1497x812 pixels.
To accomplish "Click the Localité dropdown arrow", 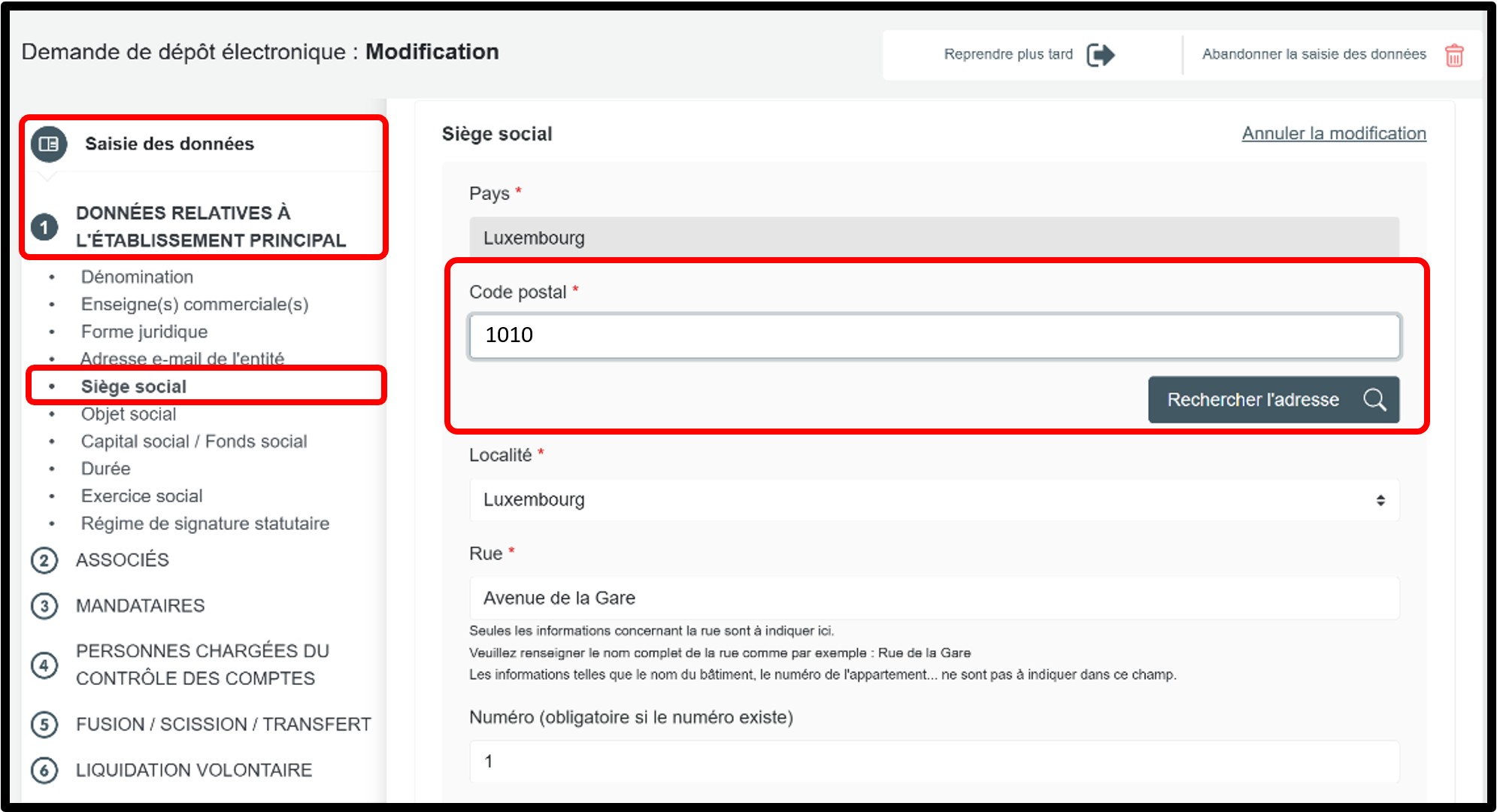I will [x=1380, y=500].
